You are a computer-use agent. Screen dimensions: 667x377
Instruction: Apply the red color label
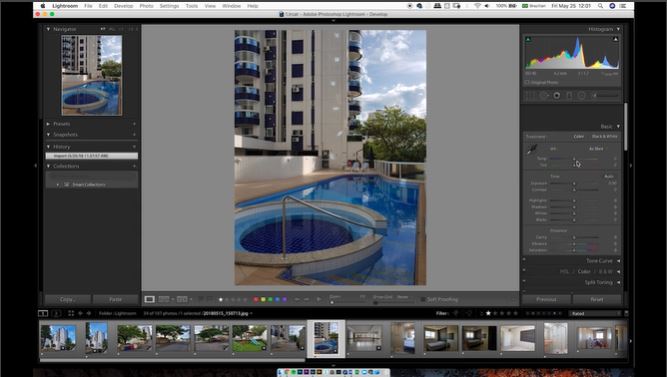click(256, 300)
